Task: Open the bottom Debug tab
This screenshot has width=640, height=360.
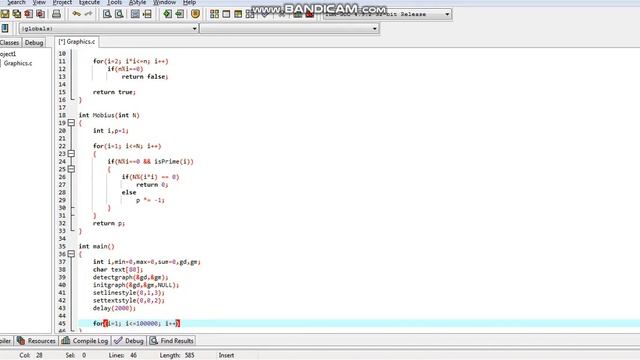Action: [x=129, y=340]
